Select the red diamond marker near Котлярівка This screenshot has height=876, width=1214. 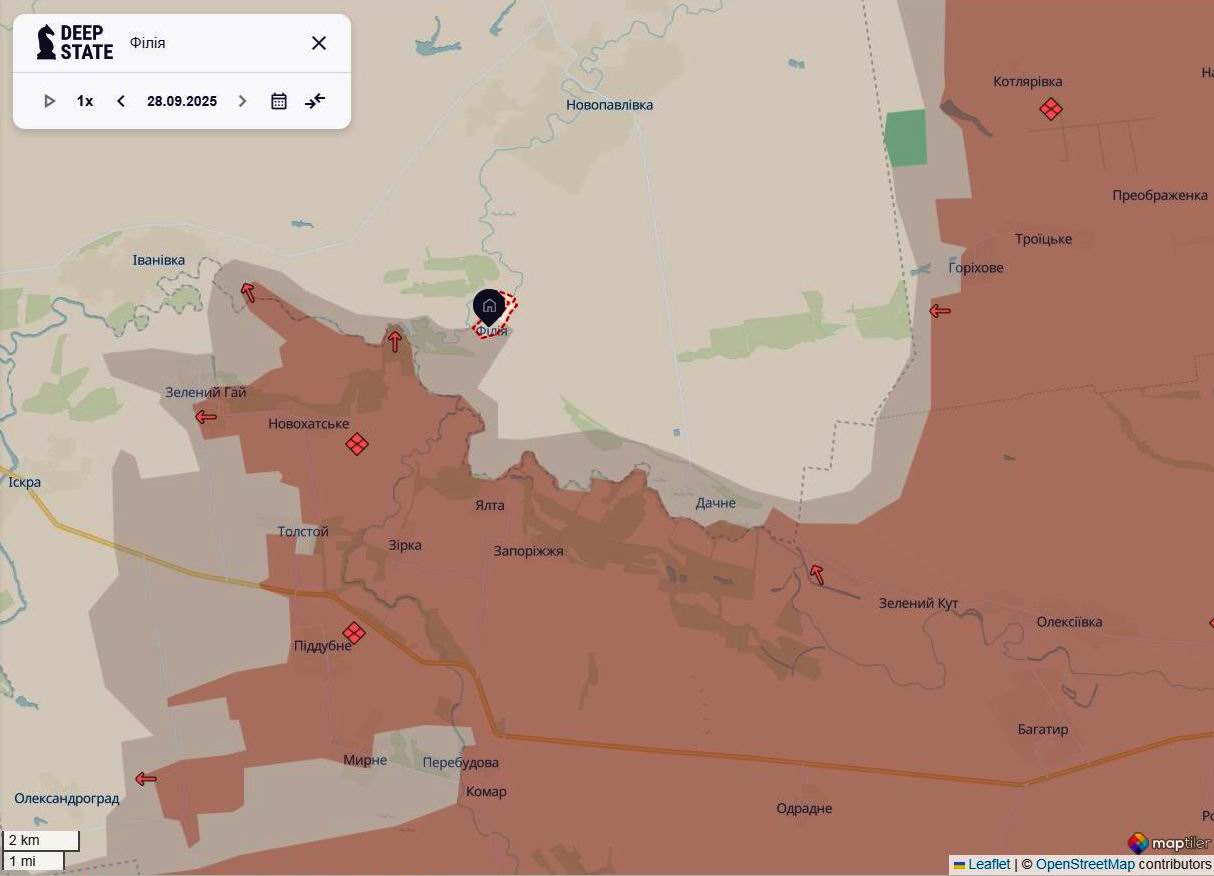(1049, 110)
